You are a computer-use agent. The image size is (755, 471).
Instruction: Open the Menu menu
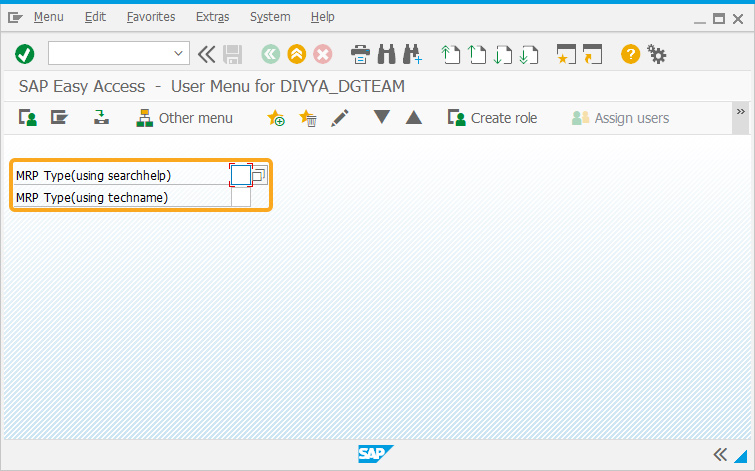pos(49,17)
